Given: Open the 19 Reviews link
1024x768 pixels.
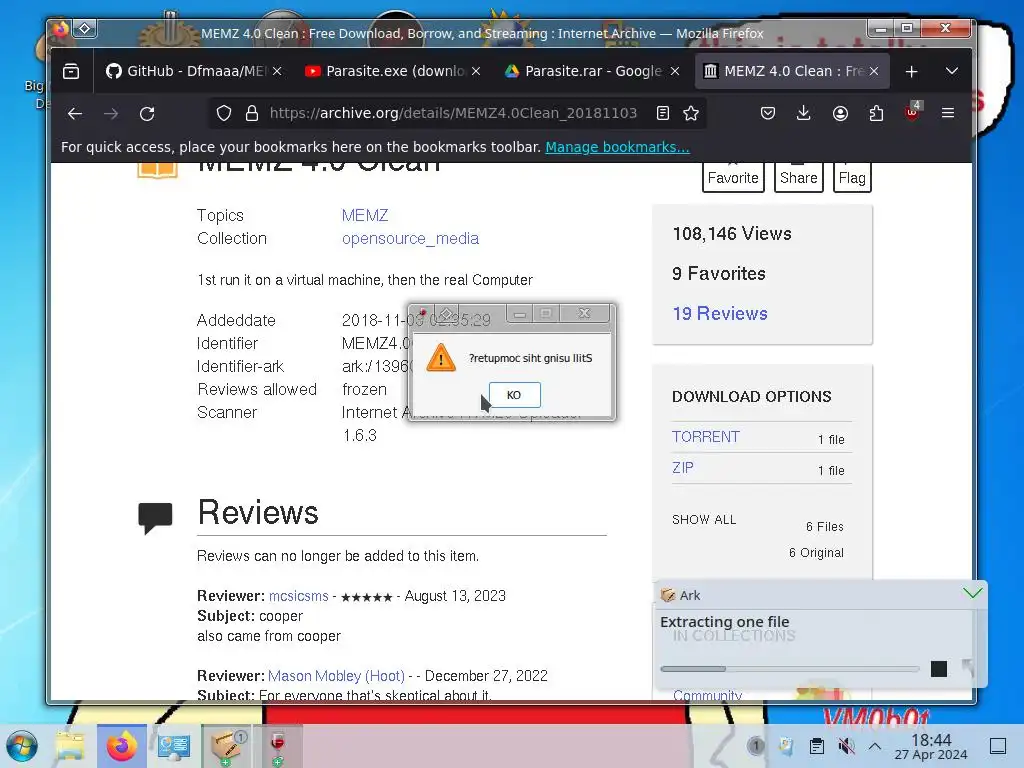Looking at the screenshot, I should click(x=720, y=313).
